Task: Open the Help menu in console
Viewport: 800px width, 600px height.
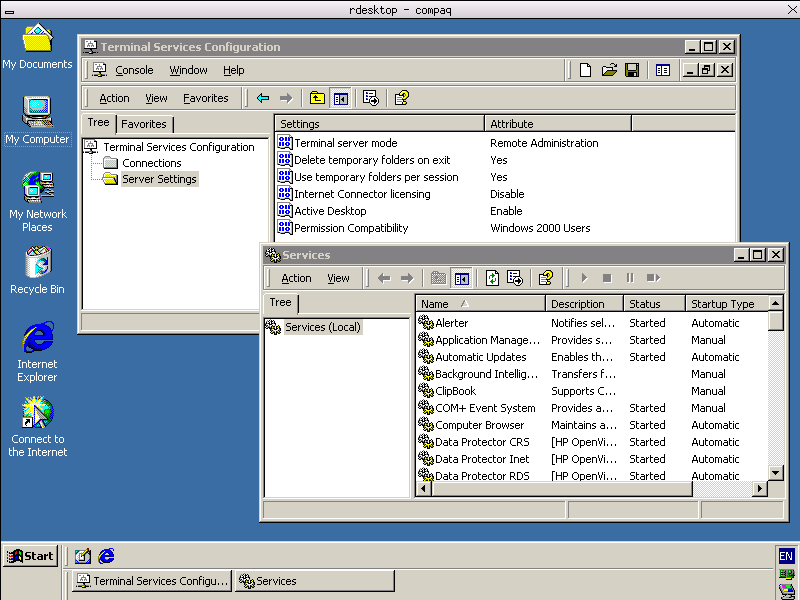Action: [234, 70]
